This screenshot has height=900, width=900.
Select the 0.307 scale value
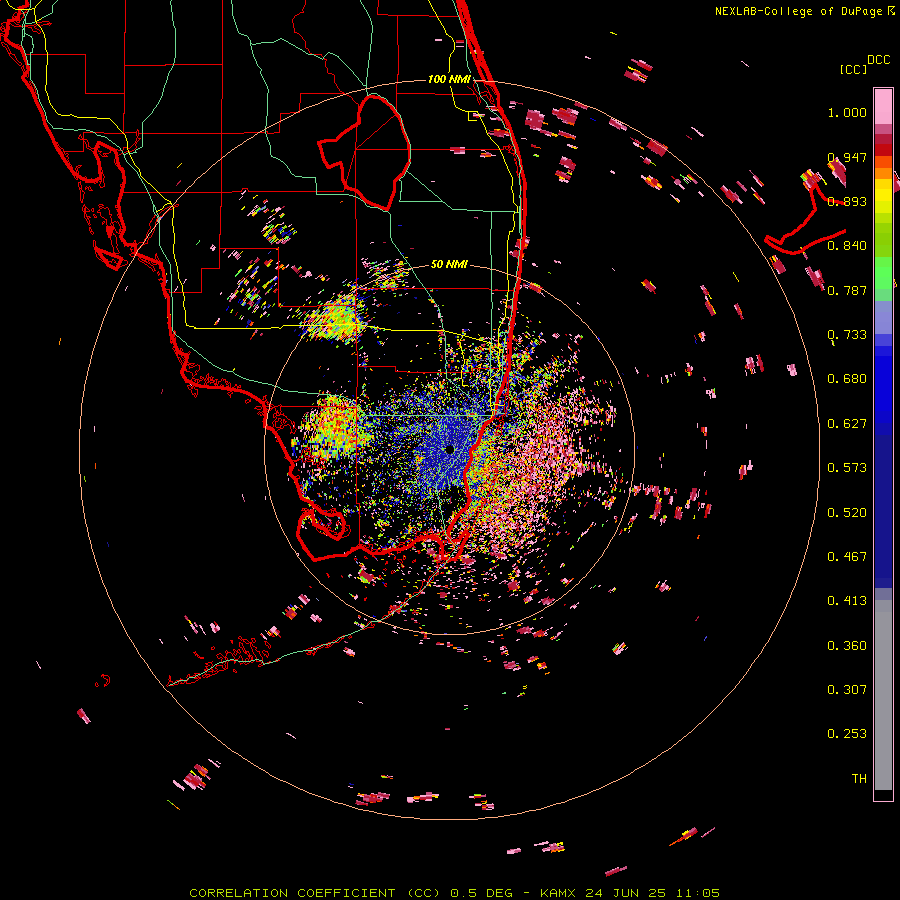click(847, 690)
